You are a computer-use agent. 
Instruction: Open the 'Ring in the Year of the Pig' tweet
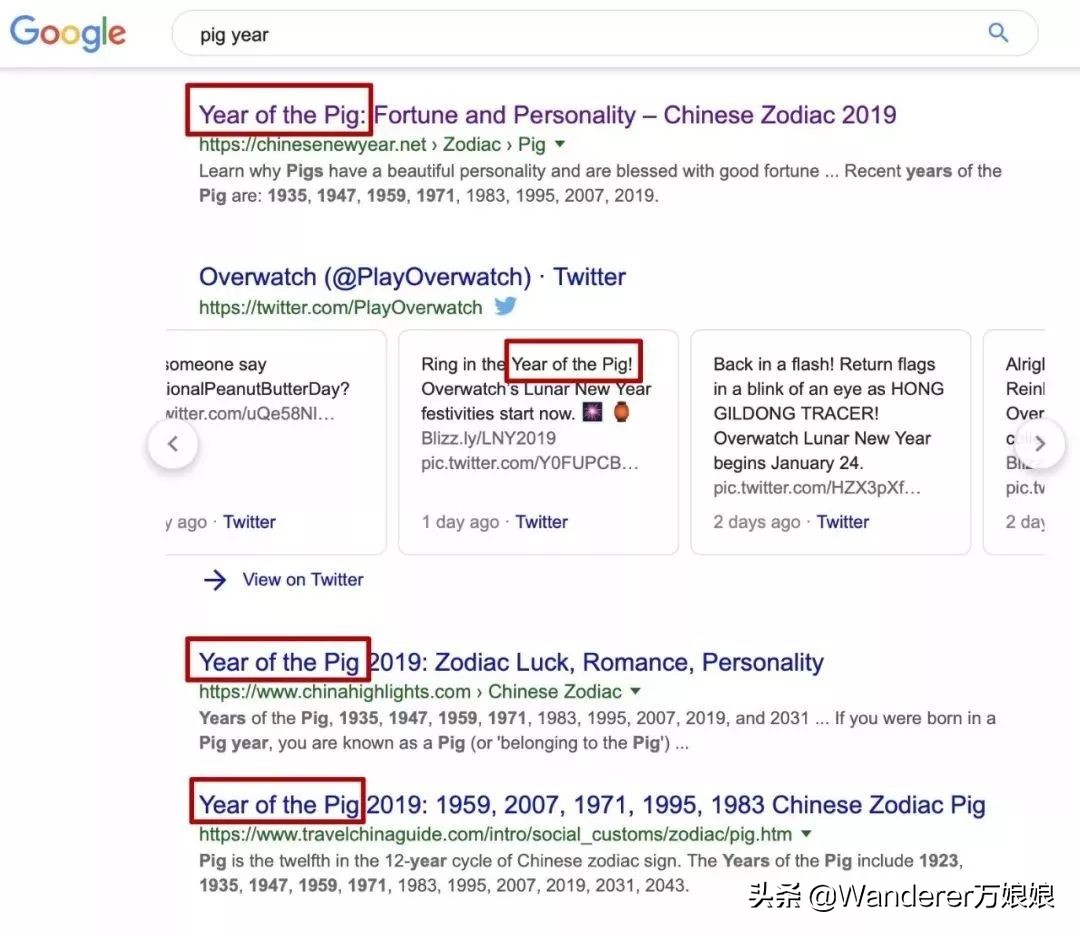point(538,442)
